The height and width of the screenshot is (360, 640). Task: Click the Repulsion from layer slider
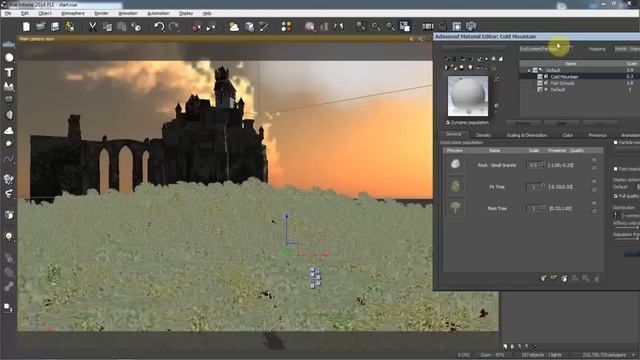[x=626, y=238]
